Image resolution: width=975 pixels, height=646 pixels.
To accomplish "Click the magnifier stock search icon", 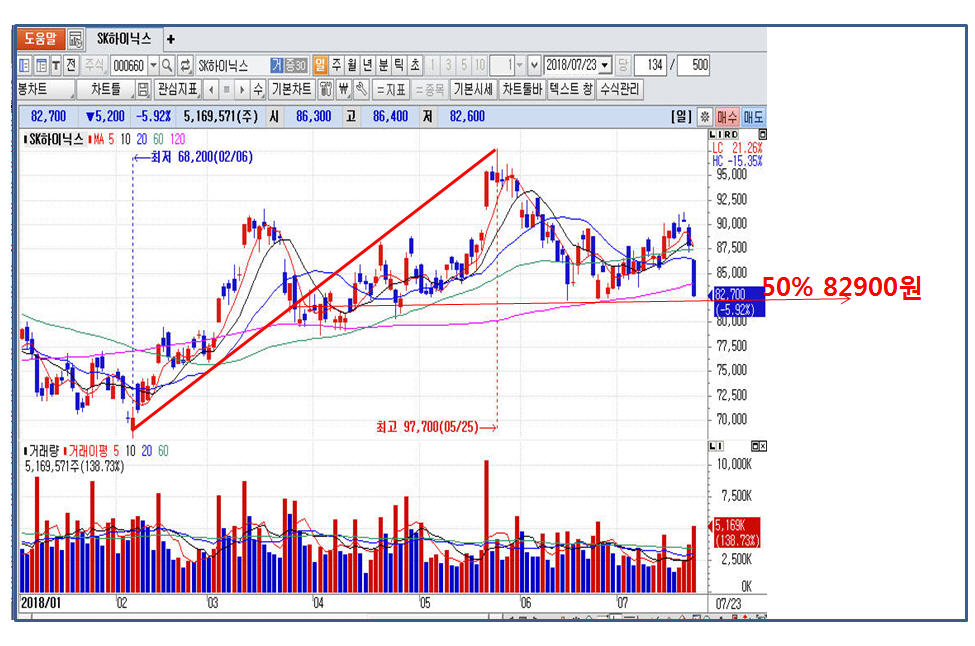I will (x=167, y=65).
